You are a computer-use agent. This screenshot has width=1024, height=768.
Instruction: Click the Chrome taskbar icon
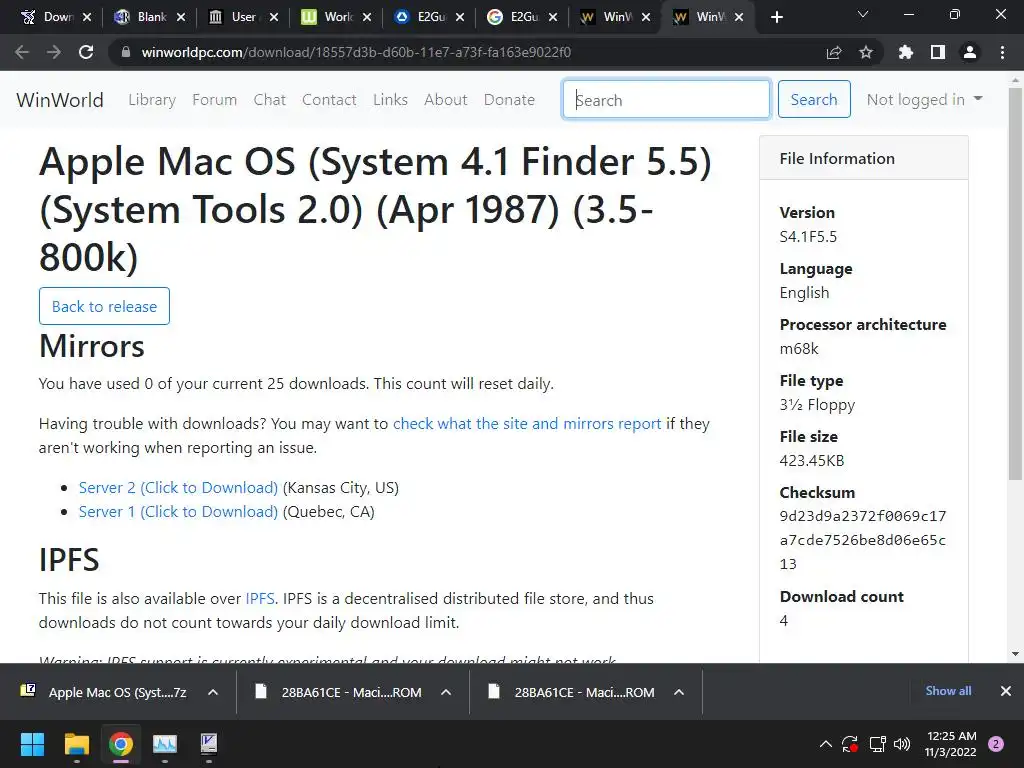click(121, 744)
